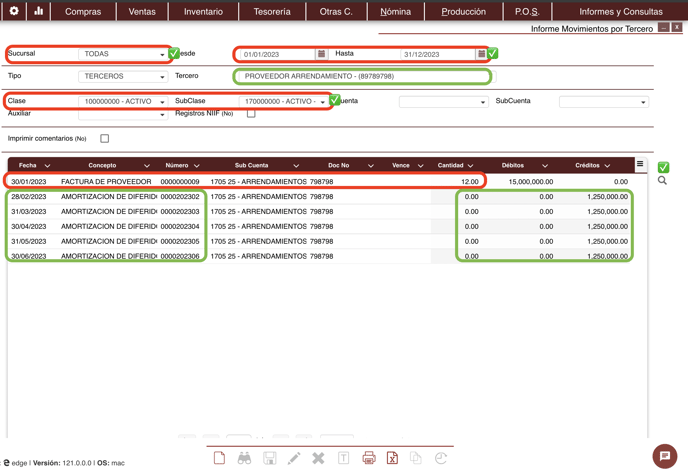
Task: Open the chat support bubble
Action: (665, 456)
